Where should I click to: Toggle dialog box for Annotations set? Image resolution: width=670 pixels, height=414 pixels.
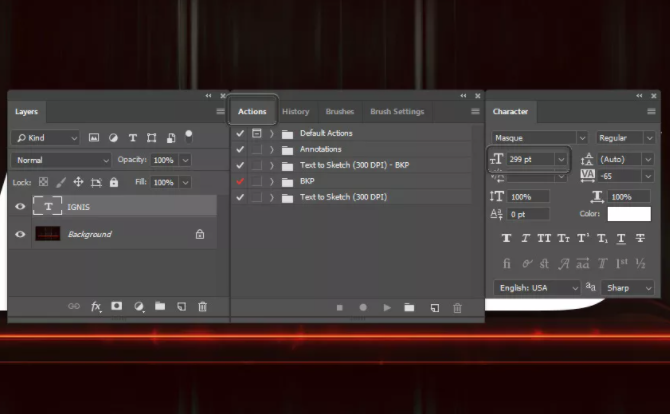(256, 149)
